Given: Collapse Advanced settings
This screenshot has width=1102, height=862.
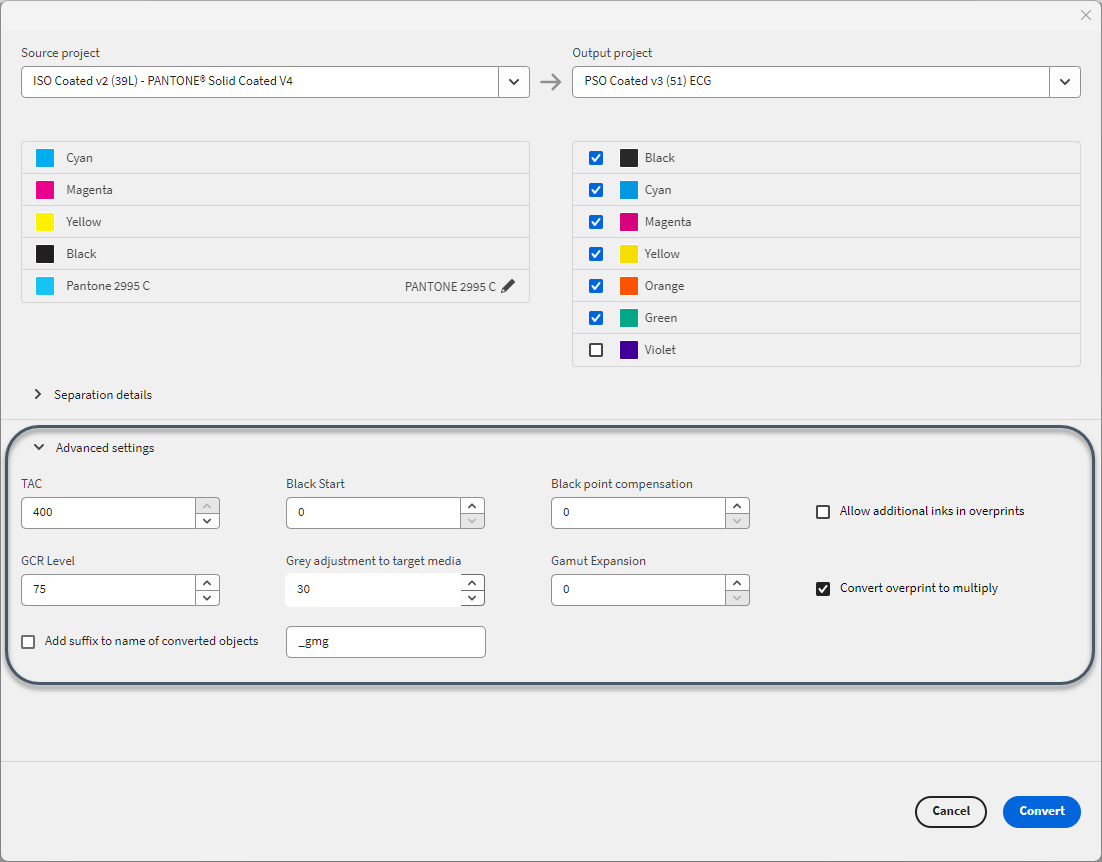Looking at the screenshot, I should pyautogui.click(x=39, y=448).
